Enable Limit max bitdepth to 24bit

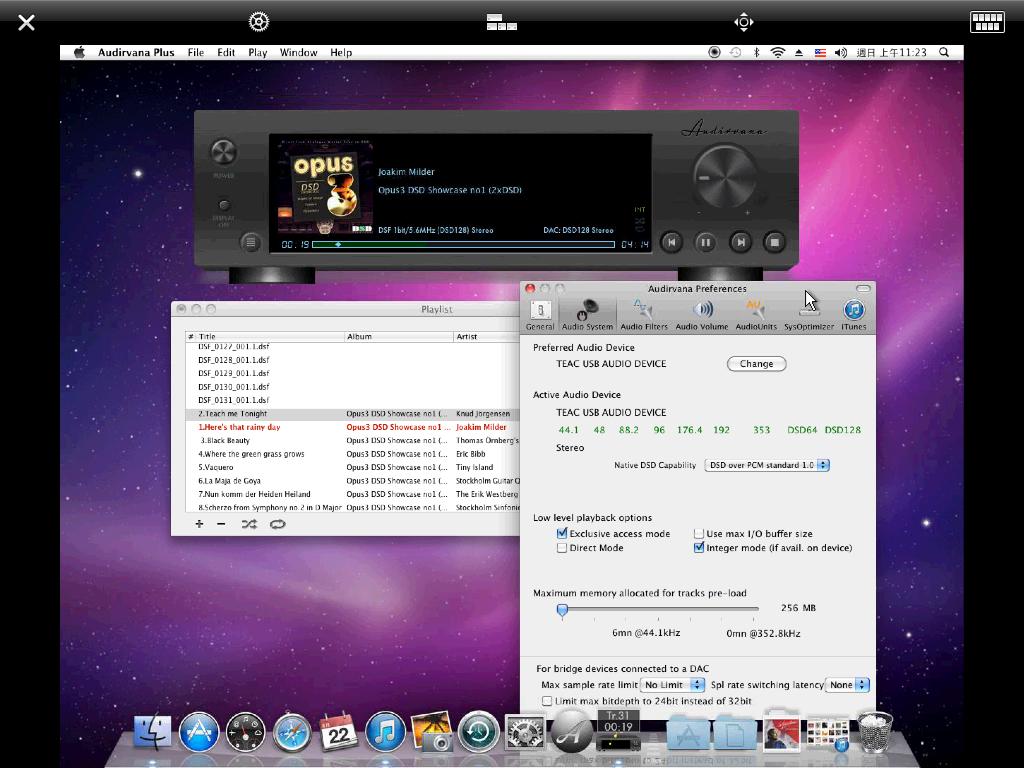(x=547, y=701)
